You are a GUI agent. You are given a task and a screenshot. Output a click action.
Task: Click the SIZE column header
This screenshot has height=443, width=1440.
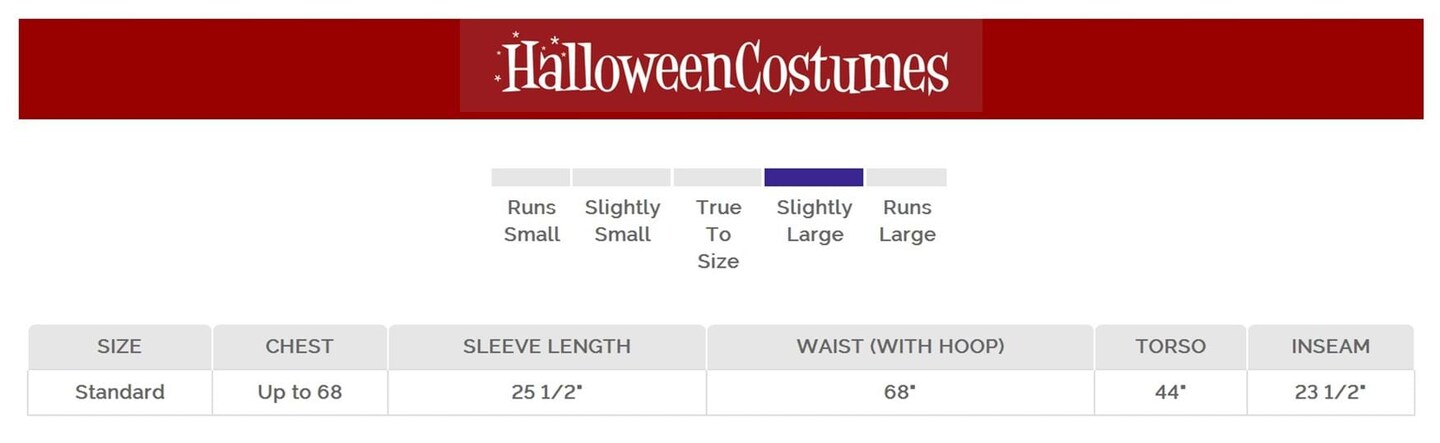[x=119, y=347]
